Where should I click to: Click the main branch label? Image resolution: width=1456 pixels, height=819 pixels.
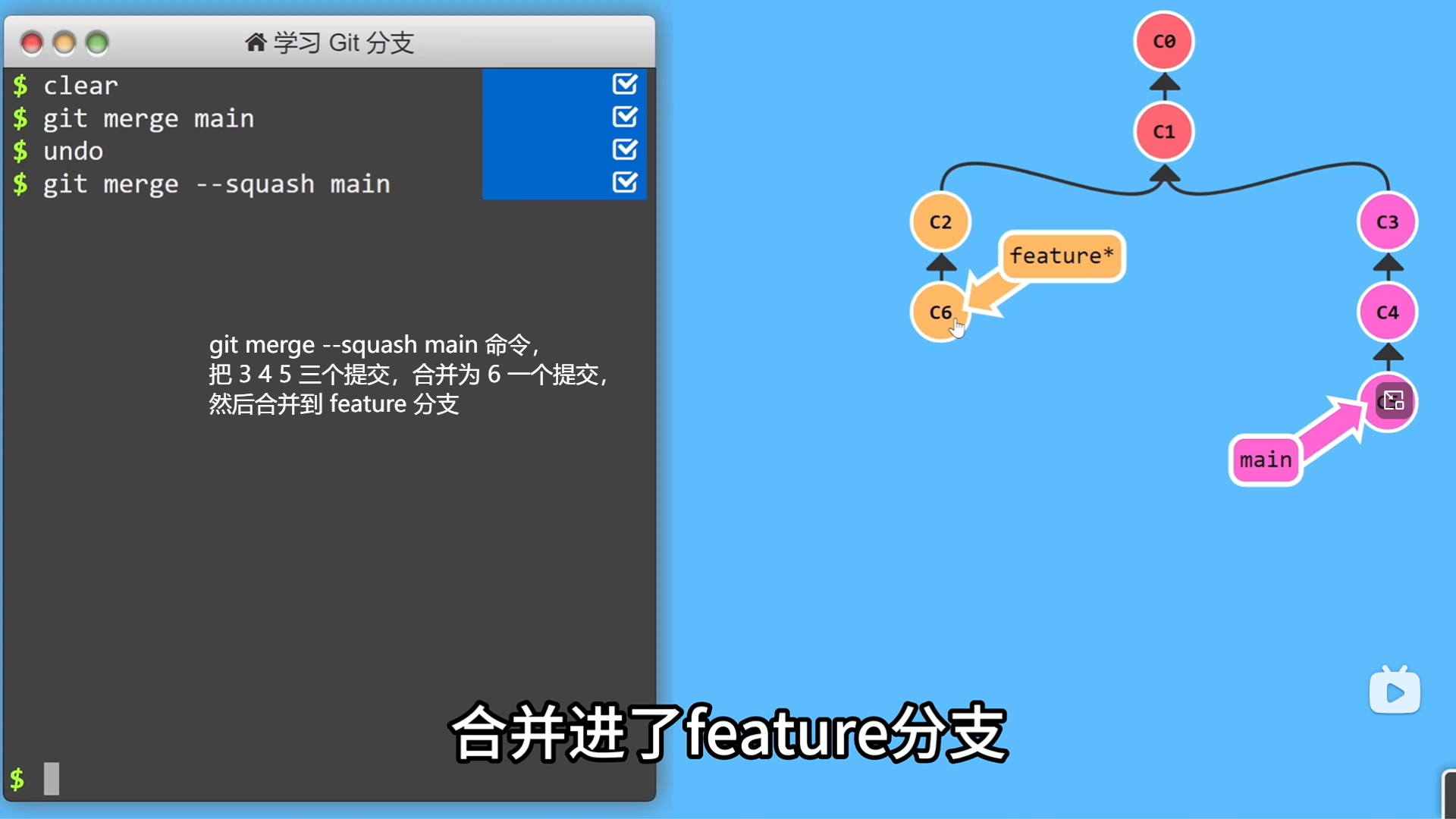click(x=1265, y=460)
